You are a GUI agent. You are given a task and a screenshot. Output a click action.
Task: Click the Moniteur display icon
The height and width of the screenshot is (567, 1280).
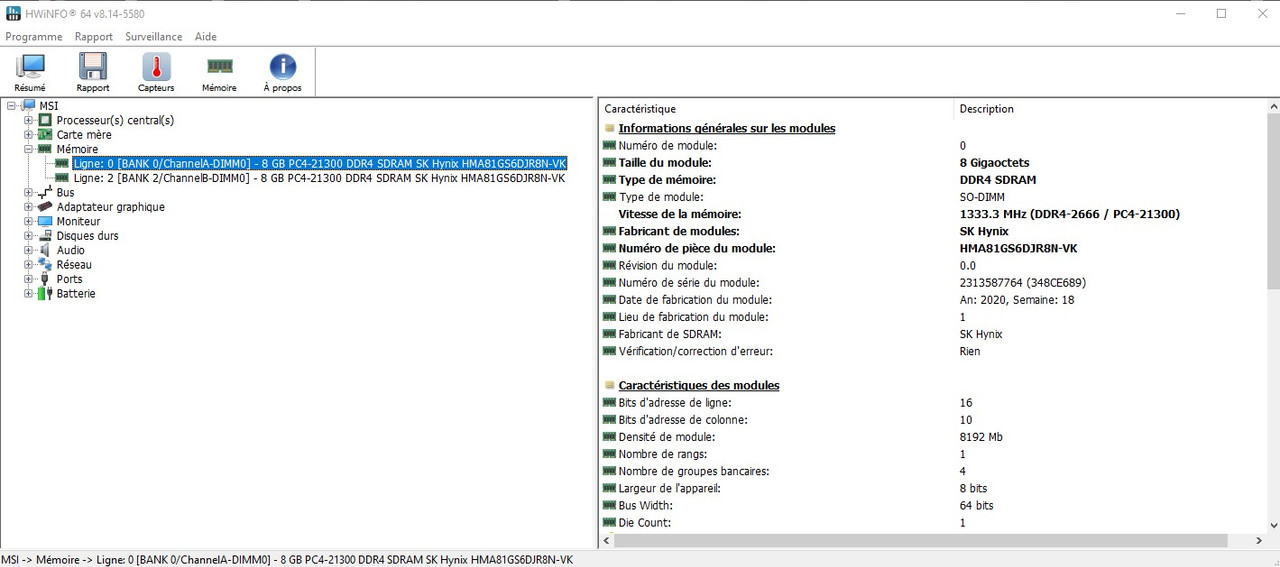pos(45,221)
